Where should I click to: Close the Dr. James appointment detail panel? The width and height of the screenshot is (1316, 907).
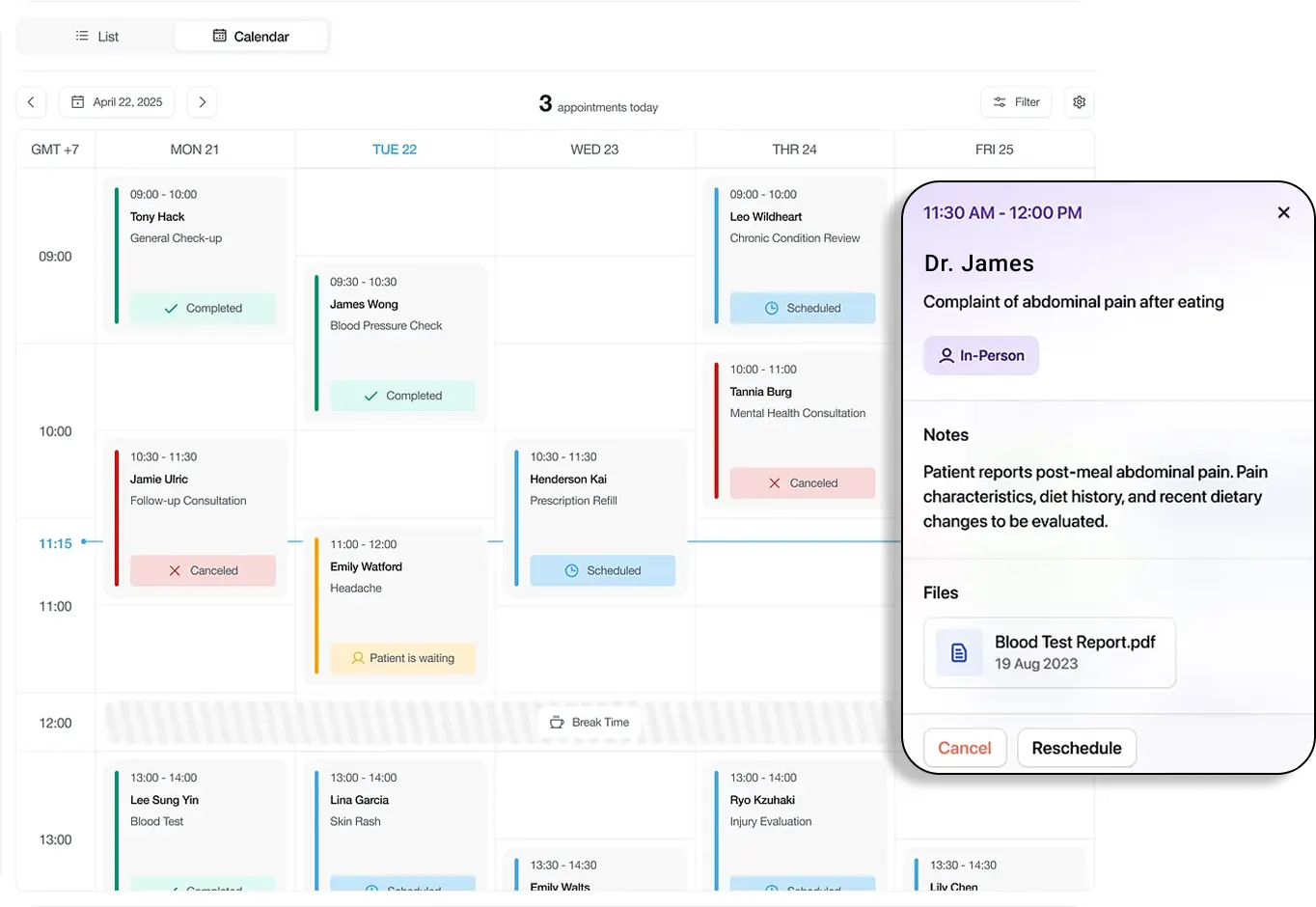1283,212
